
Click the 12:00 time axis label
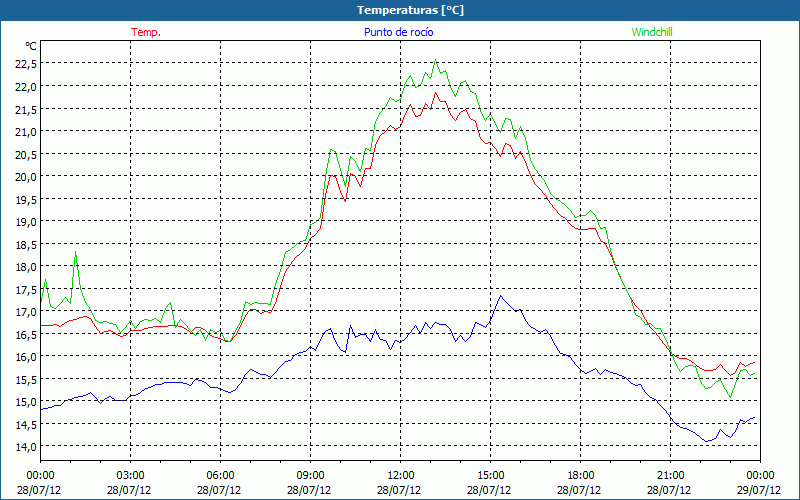pos(401,475)
